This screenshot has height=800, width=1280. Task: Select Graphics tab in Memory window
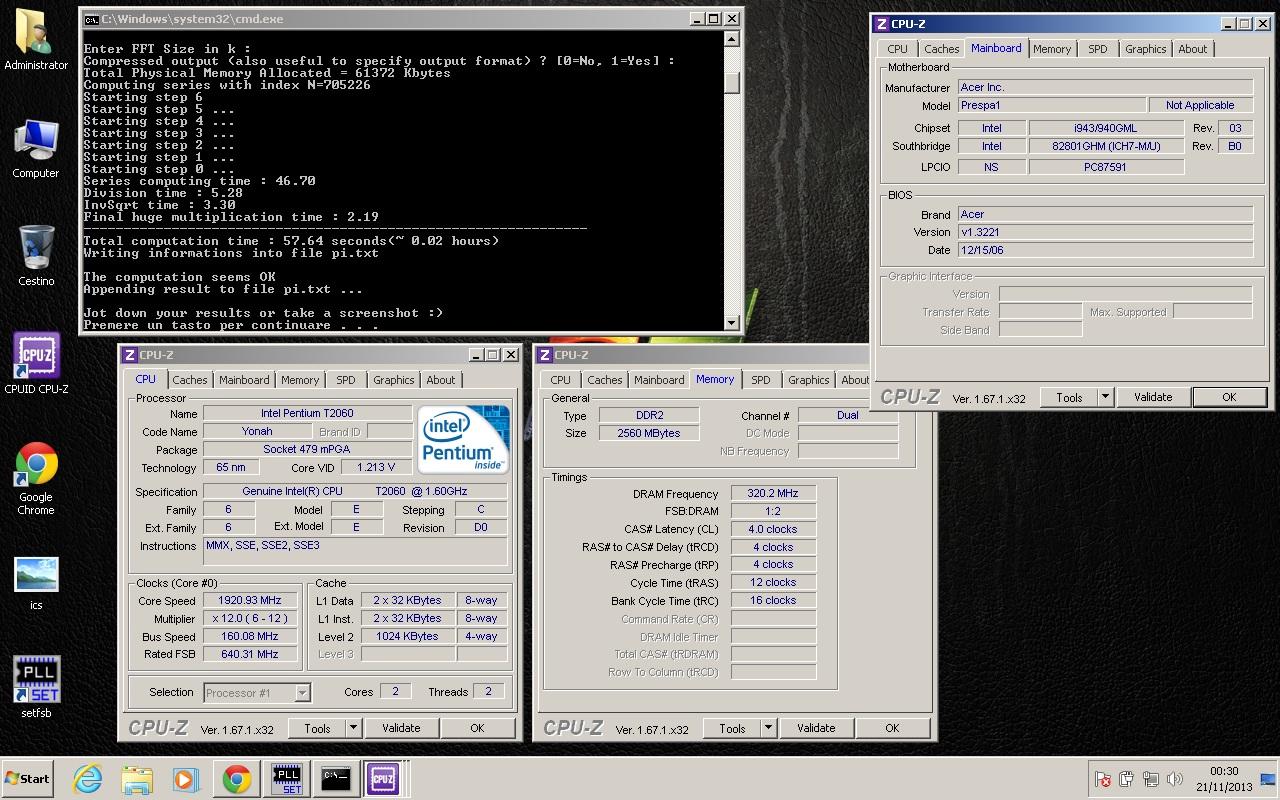click(x=808, y=380)
